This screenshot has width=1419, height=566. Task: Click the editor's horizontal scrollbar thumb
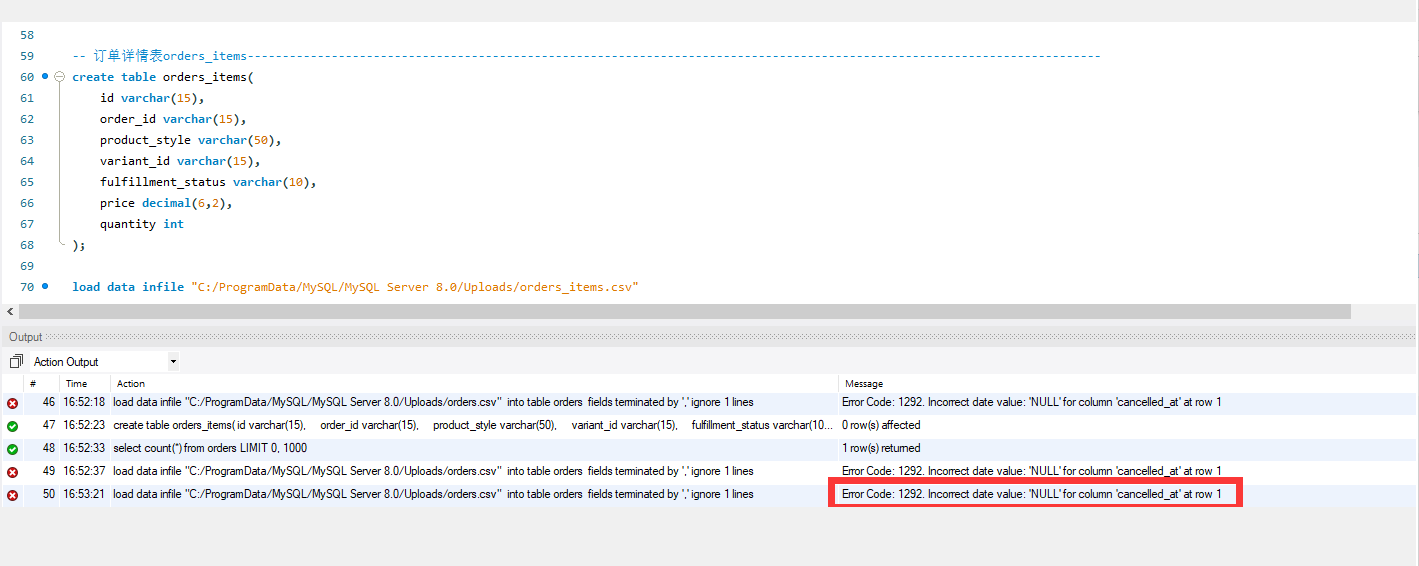pyautogui.click(x=684, y=312)
